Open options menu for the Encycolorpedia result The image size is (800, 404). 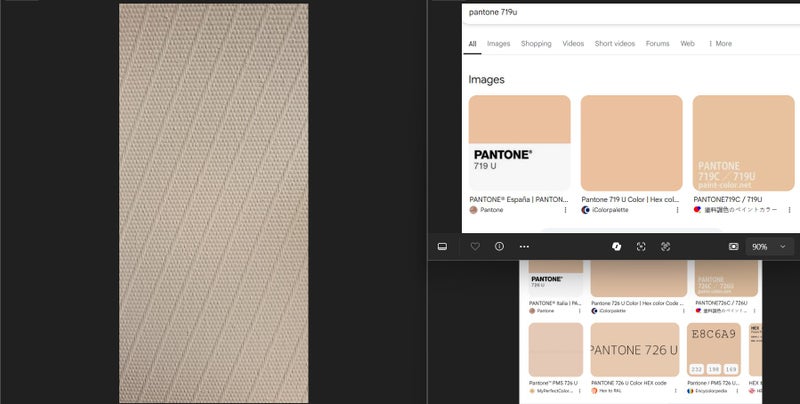(x=736, y=391)
